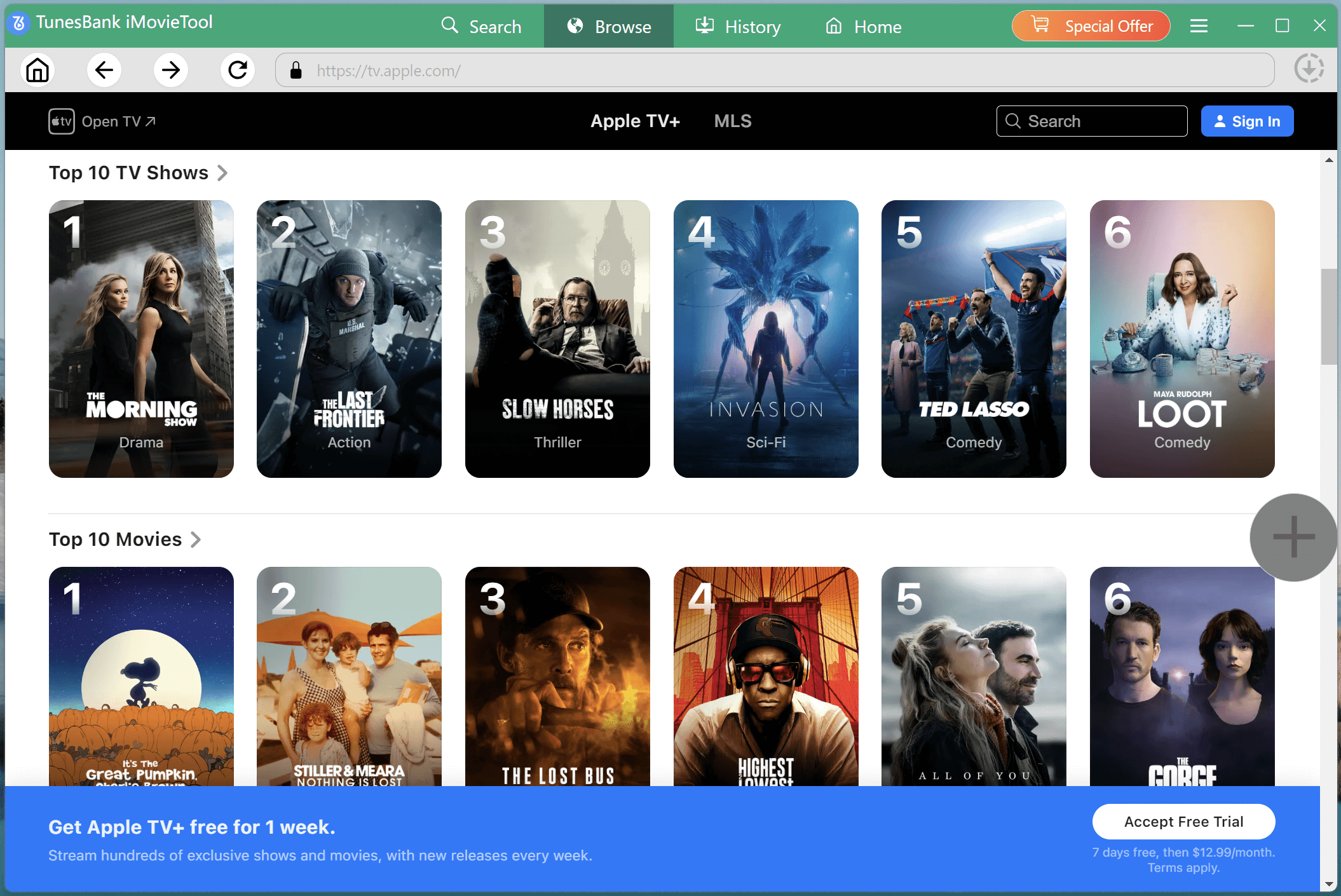Expand Top 10 Movies chevron
The image size is (1341, 896).
(196, 540)
